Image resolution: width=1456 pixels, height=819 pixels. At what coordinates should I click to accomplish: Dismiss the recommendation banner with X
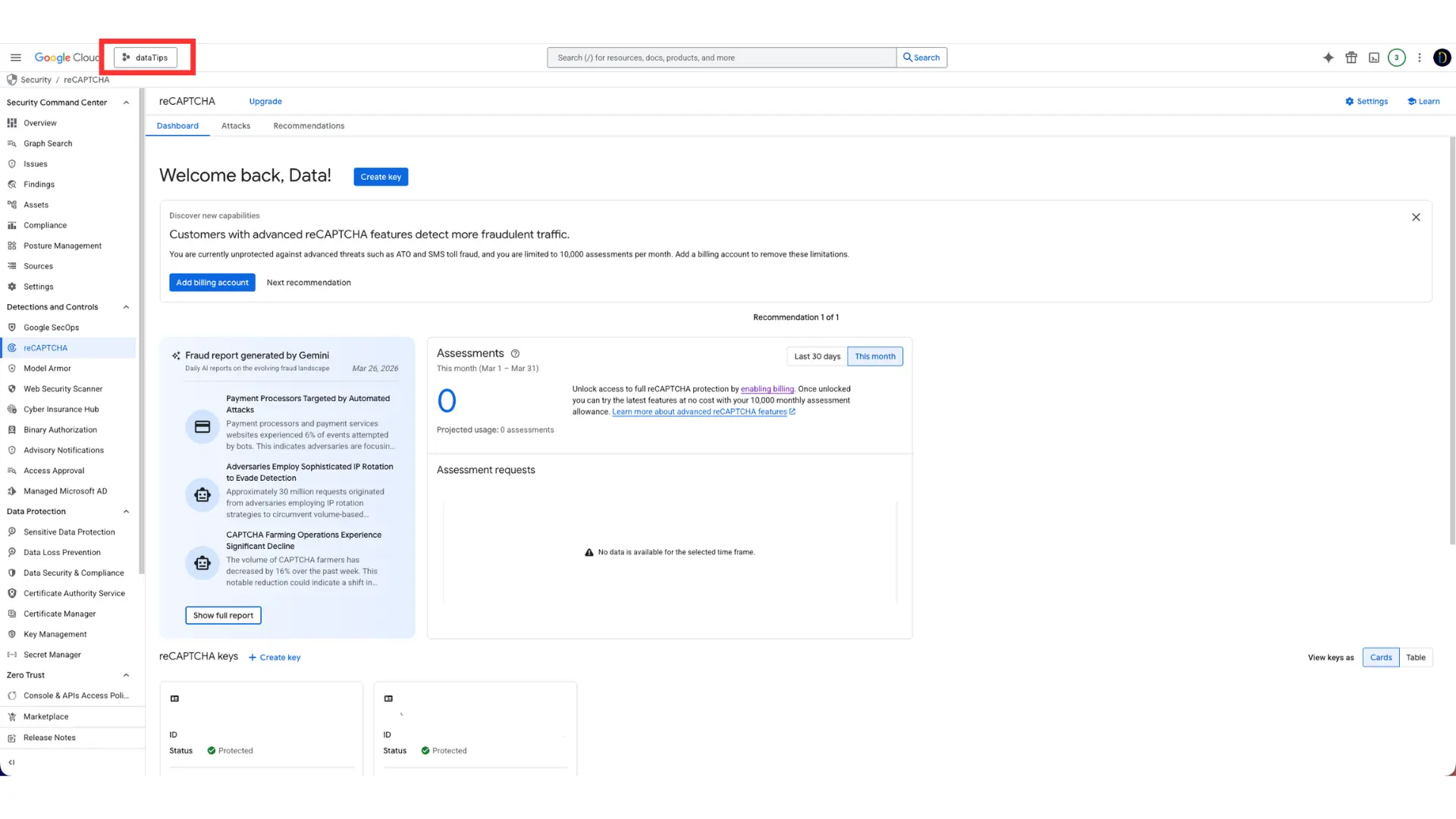click(1416, 218)
